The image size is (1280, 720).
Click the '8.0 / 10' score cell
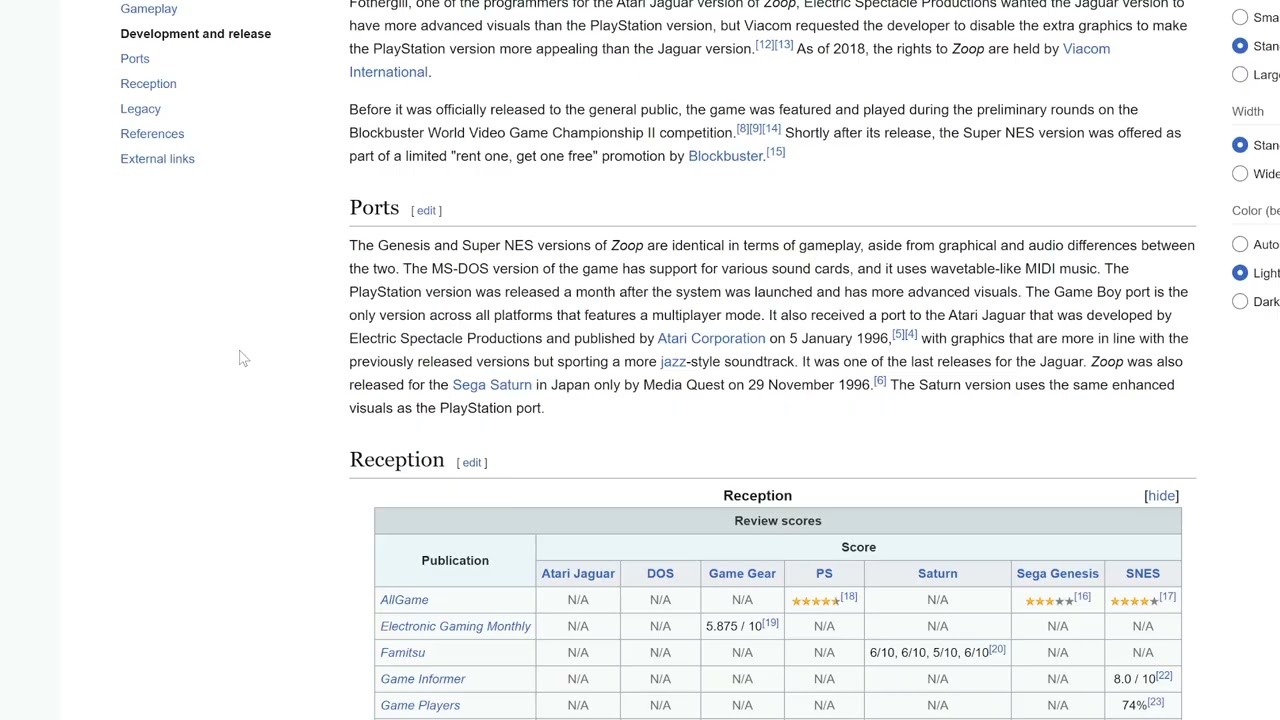pyautogui.click(x=1143, y=679)
